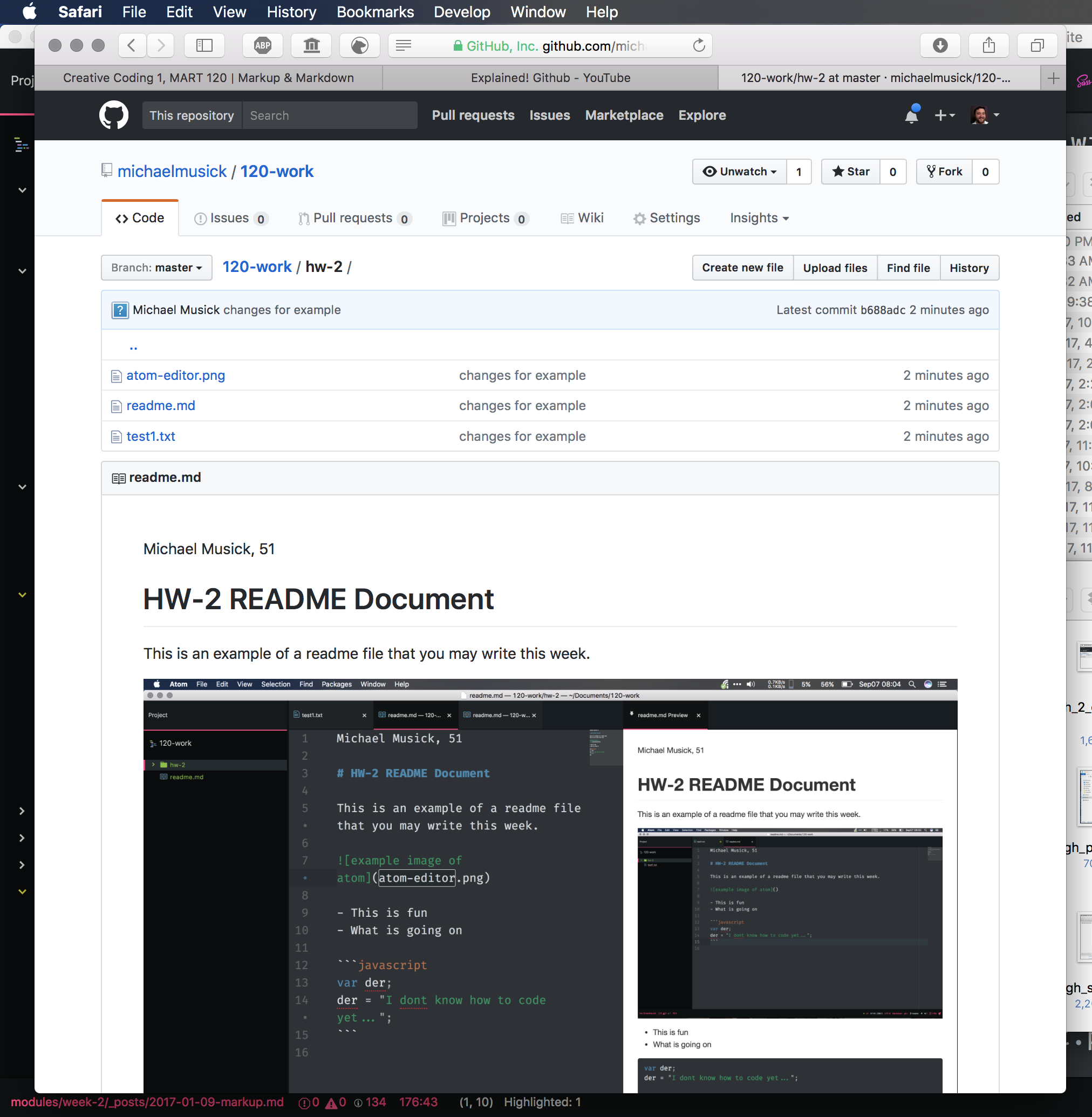Click the question-mark avatar in commit bar
1092x1117 pixels.
point(120,310)
